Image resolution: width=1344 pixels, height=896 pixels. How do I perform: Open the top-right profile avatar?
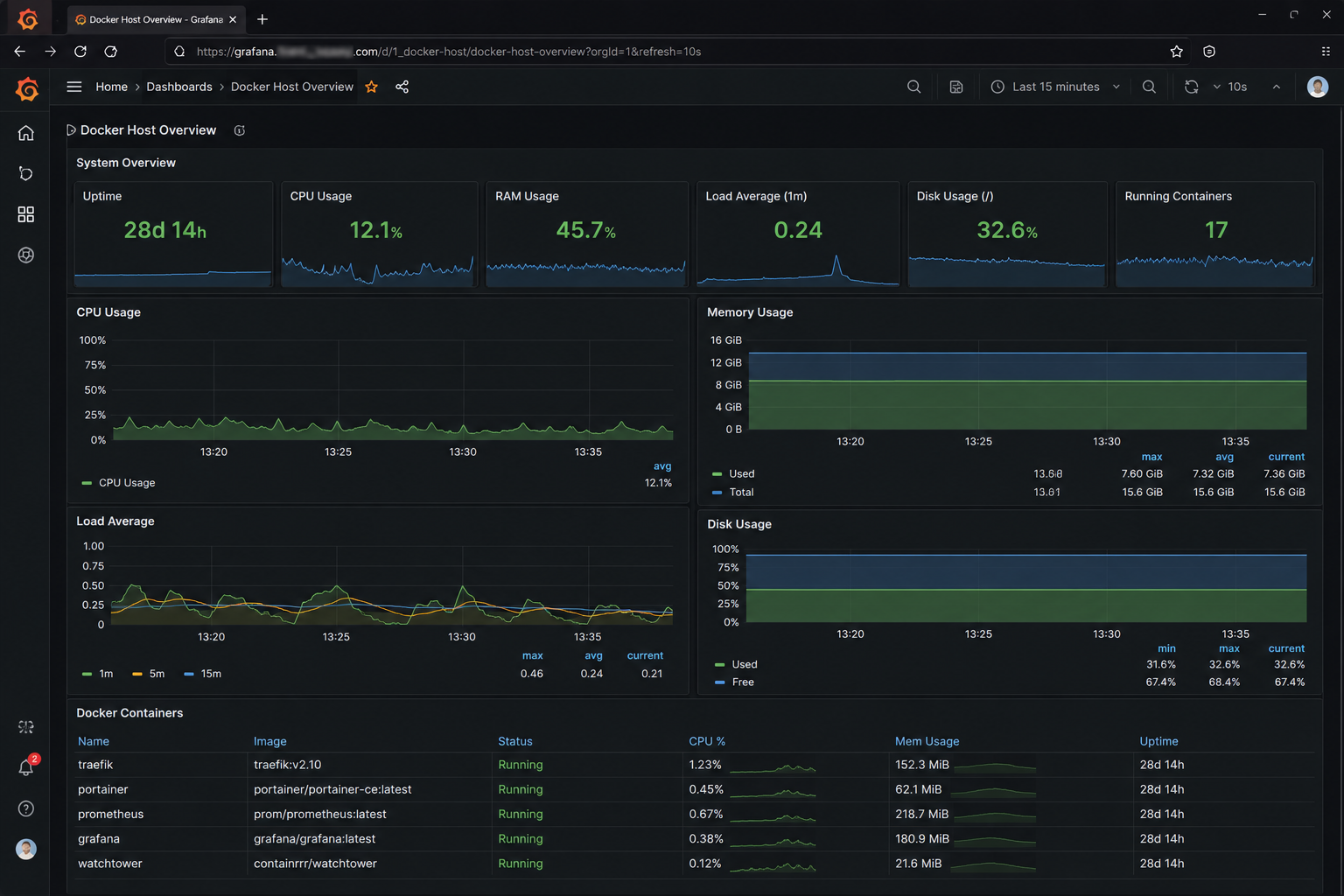1318,87
